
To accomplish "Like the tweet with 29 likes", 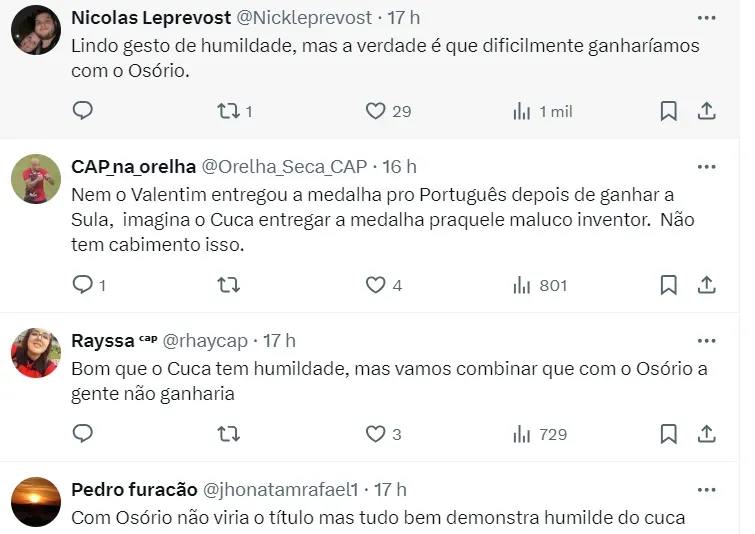I will pyautogui.click(x=376, y=111).
